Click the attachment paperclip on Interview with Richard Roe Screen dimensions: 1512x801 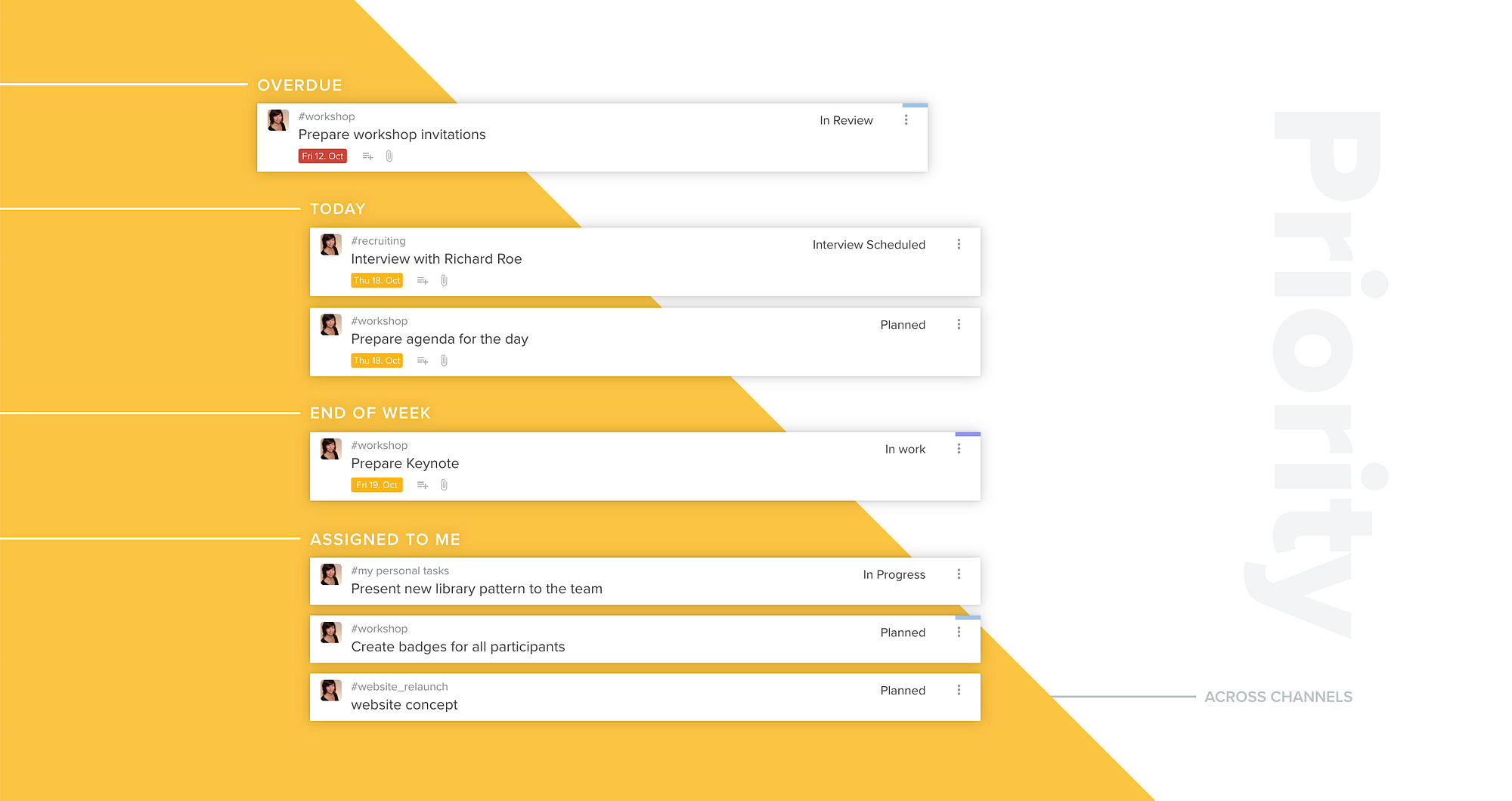(x=445, y=281)
